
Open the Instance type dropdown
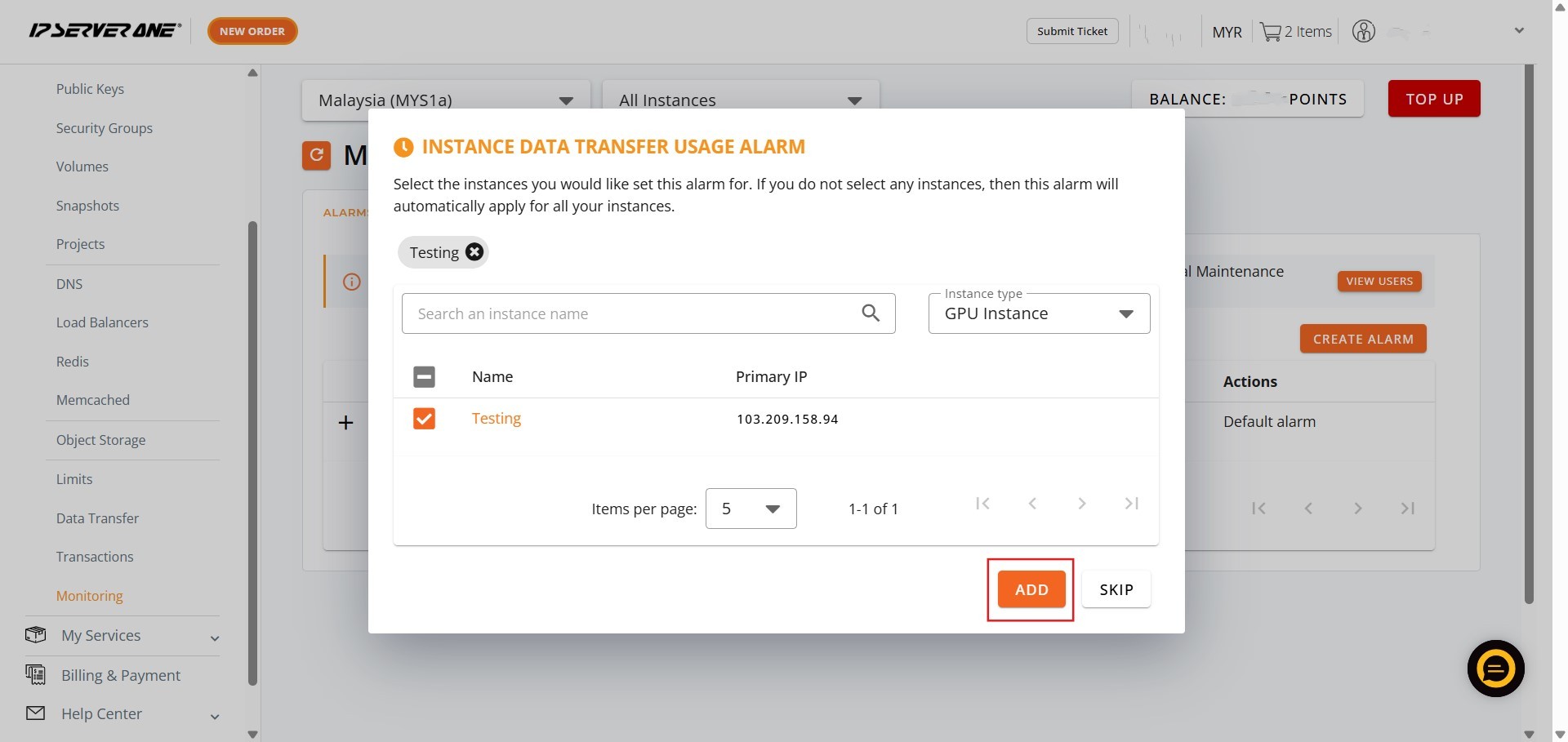(1039, 314)
